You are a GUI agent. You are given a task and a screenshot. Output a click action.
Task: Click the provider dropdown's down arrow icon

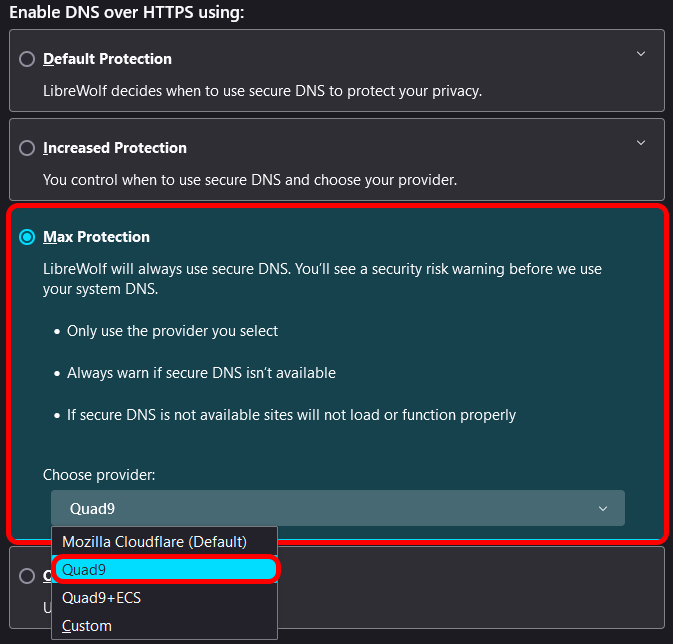pos(603,508)
